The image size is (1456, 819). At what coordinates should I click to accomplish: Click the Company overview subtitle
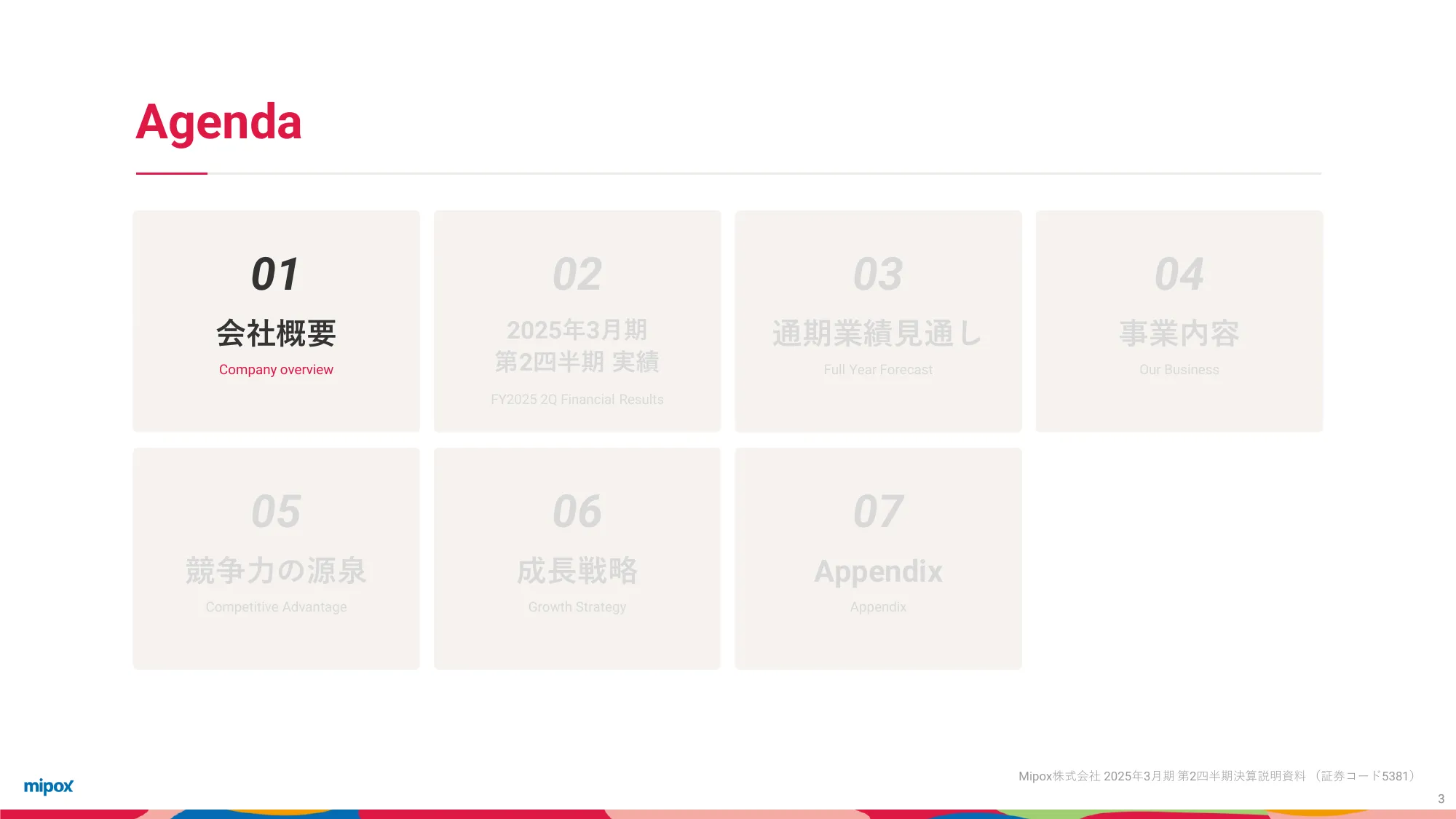tap(276, 370)
